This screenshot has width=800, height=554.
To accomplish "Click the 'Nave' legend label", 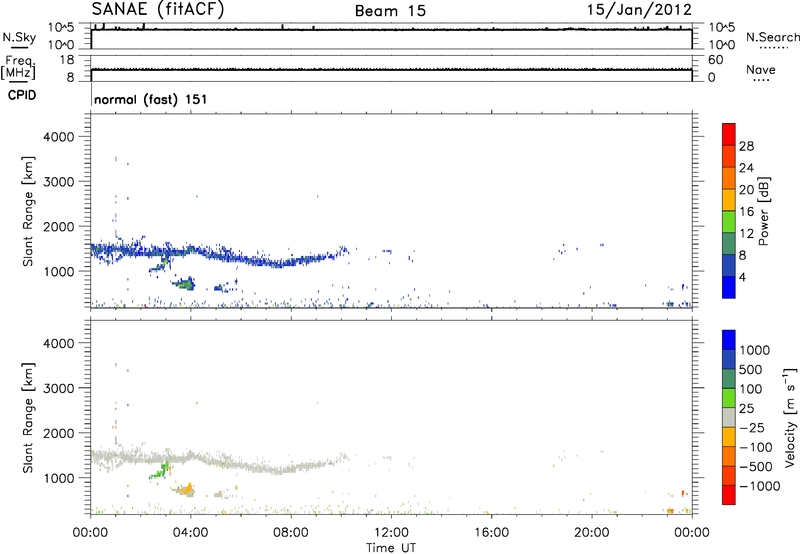I will (761, 70).
